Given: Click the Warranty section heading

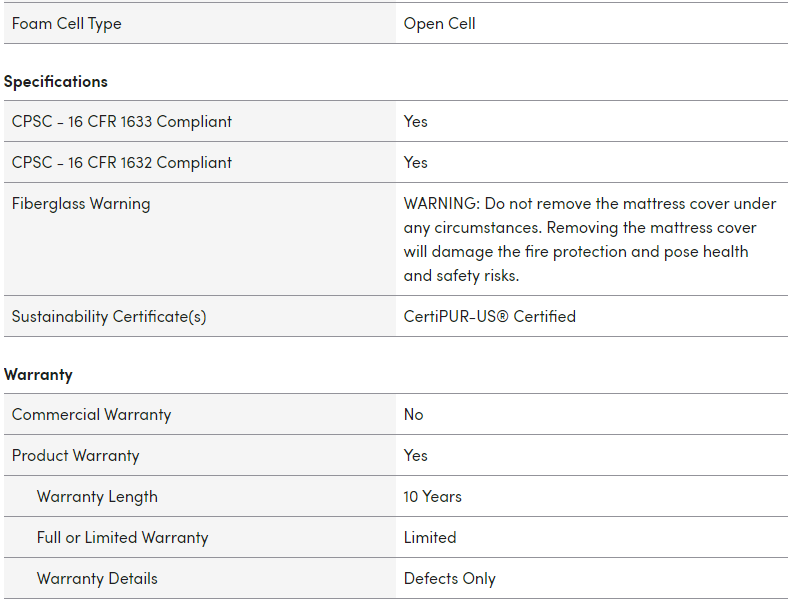Looking at the screenshot, I should point(38,374).
